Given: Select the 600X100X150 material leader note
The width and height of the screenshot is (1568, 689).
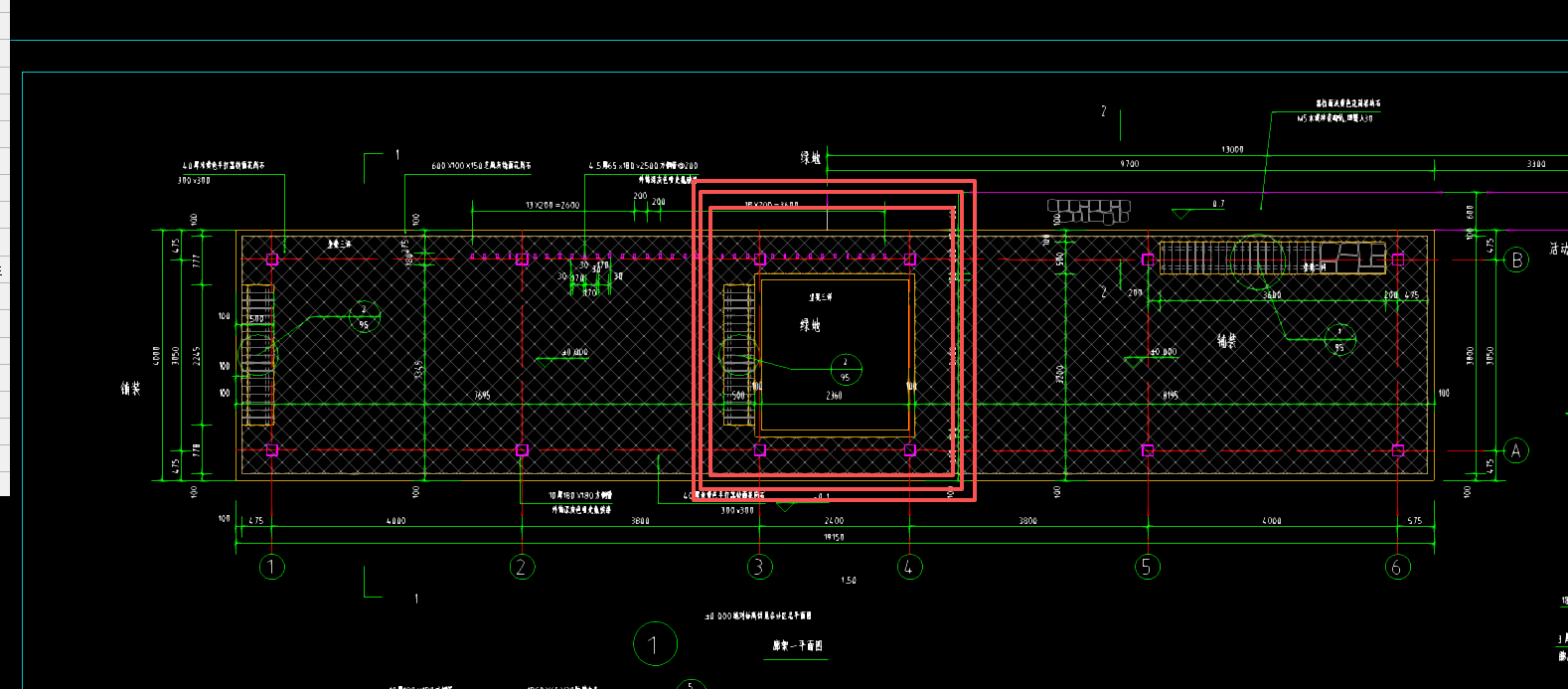Looking at the screenshot, I should point(480,166).
